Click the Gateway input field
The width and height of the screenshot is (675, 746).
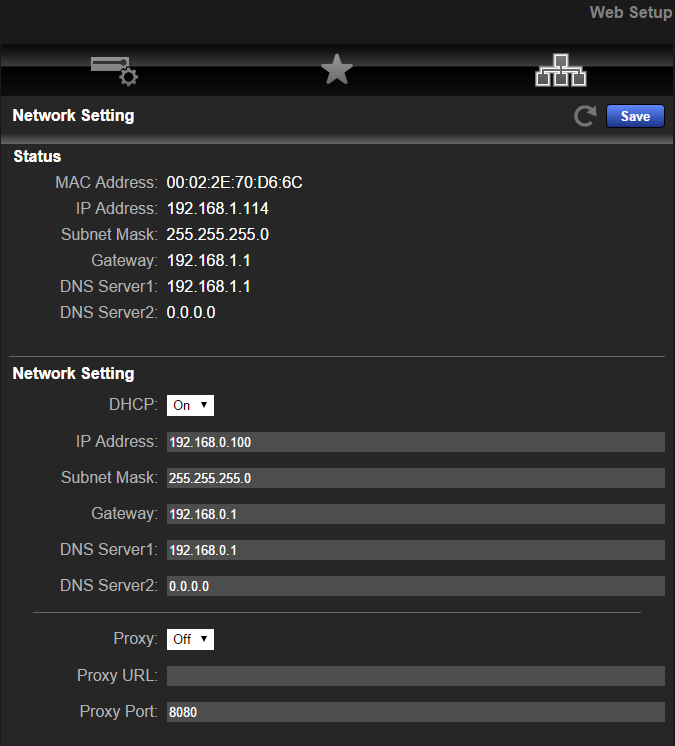click(x=415, y=514)
